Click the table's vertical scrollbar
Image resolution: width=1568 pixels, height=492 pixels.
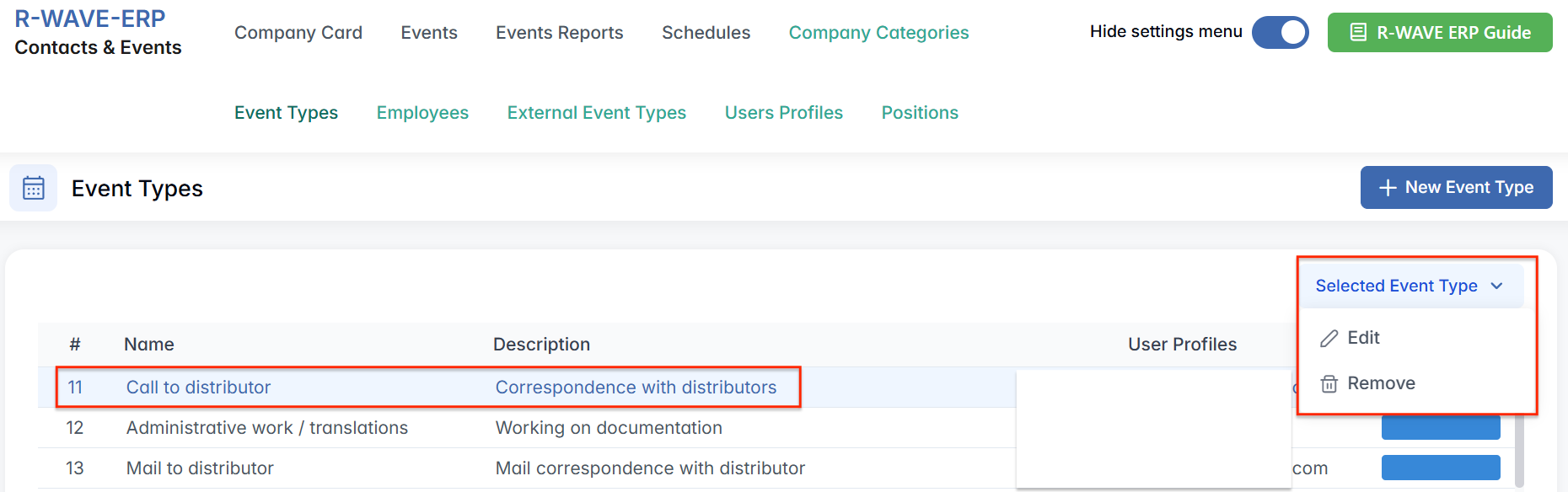1519,451
